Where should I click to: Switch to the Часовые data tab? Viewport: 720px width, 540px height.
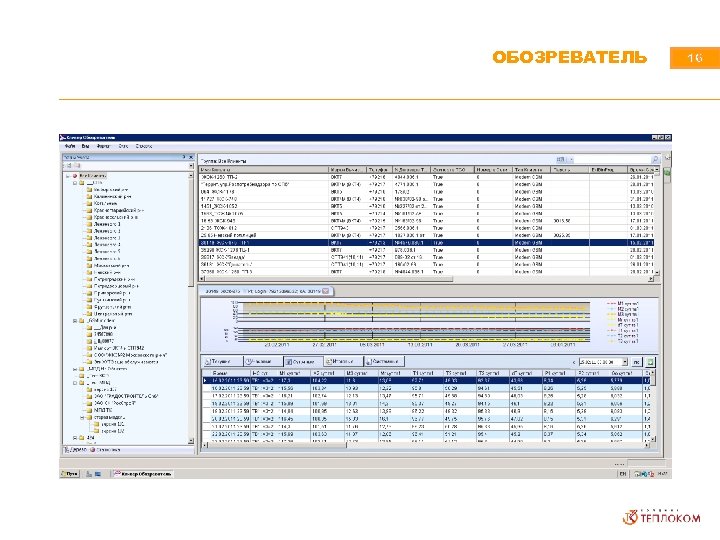(x=263, y=362)
